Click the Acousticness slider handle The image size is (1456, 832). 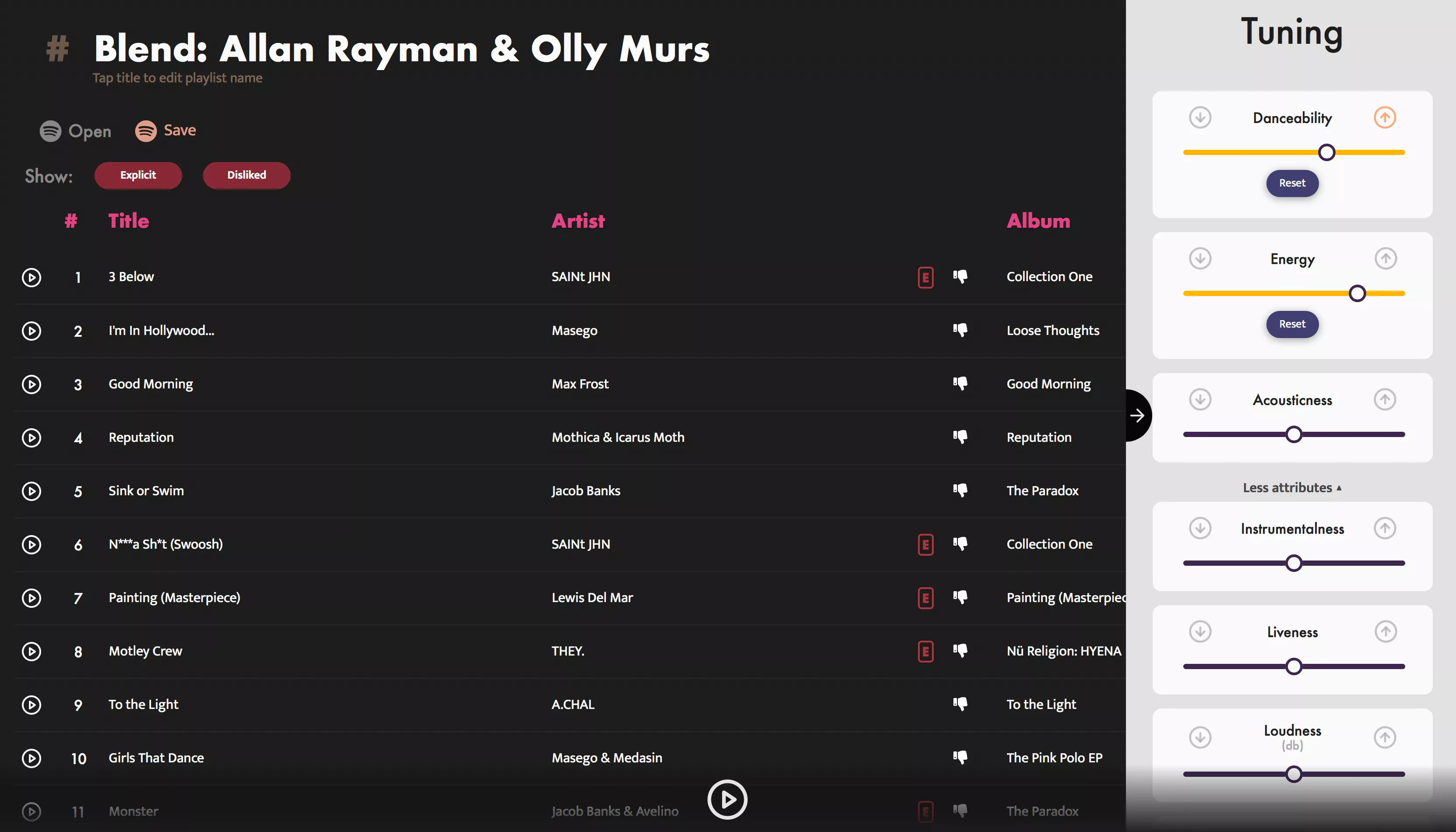tap(1294, 434)
